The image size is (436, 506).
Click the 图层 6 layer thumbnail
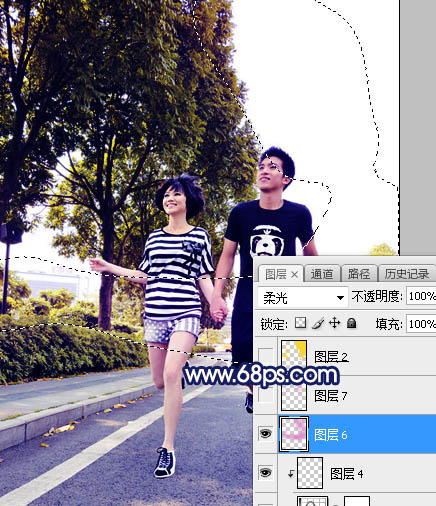pyautogui.click(x=294, y=434)
